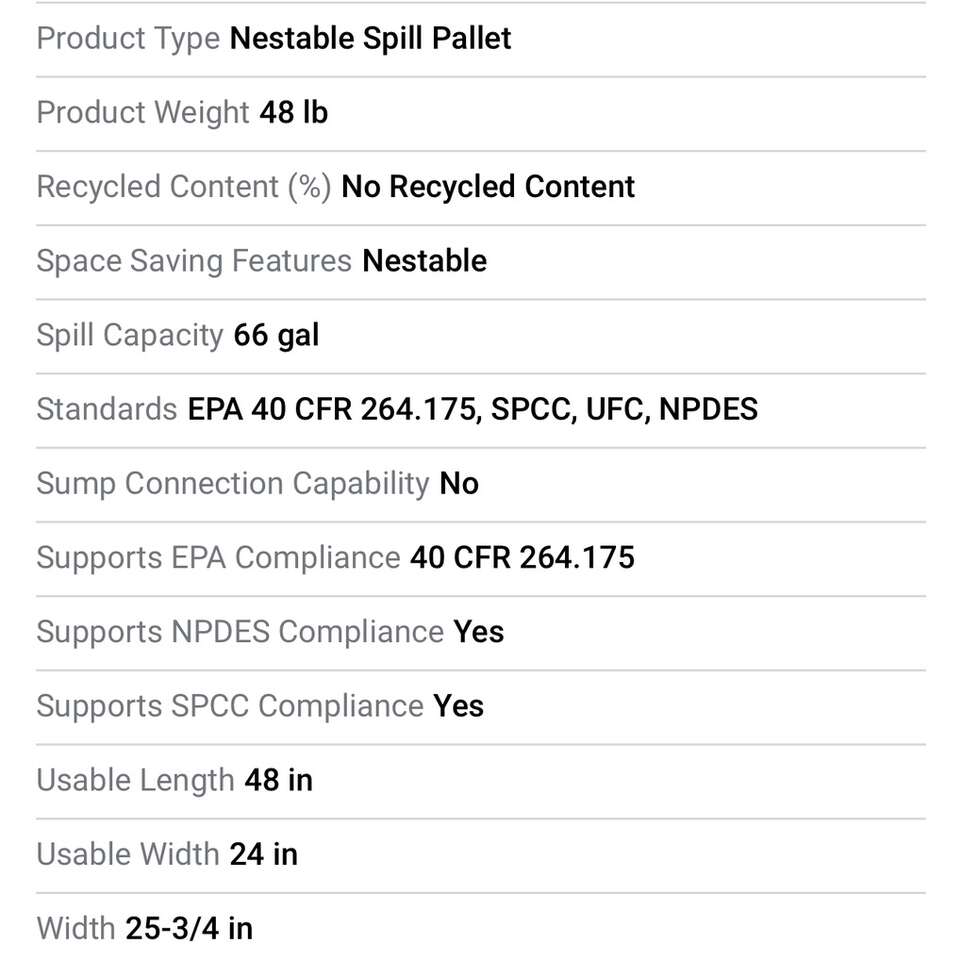962x960 pixels.
Task: Select the '40 CFR 264.175' EPA compliance value
Action: click(x=522, y=557)
